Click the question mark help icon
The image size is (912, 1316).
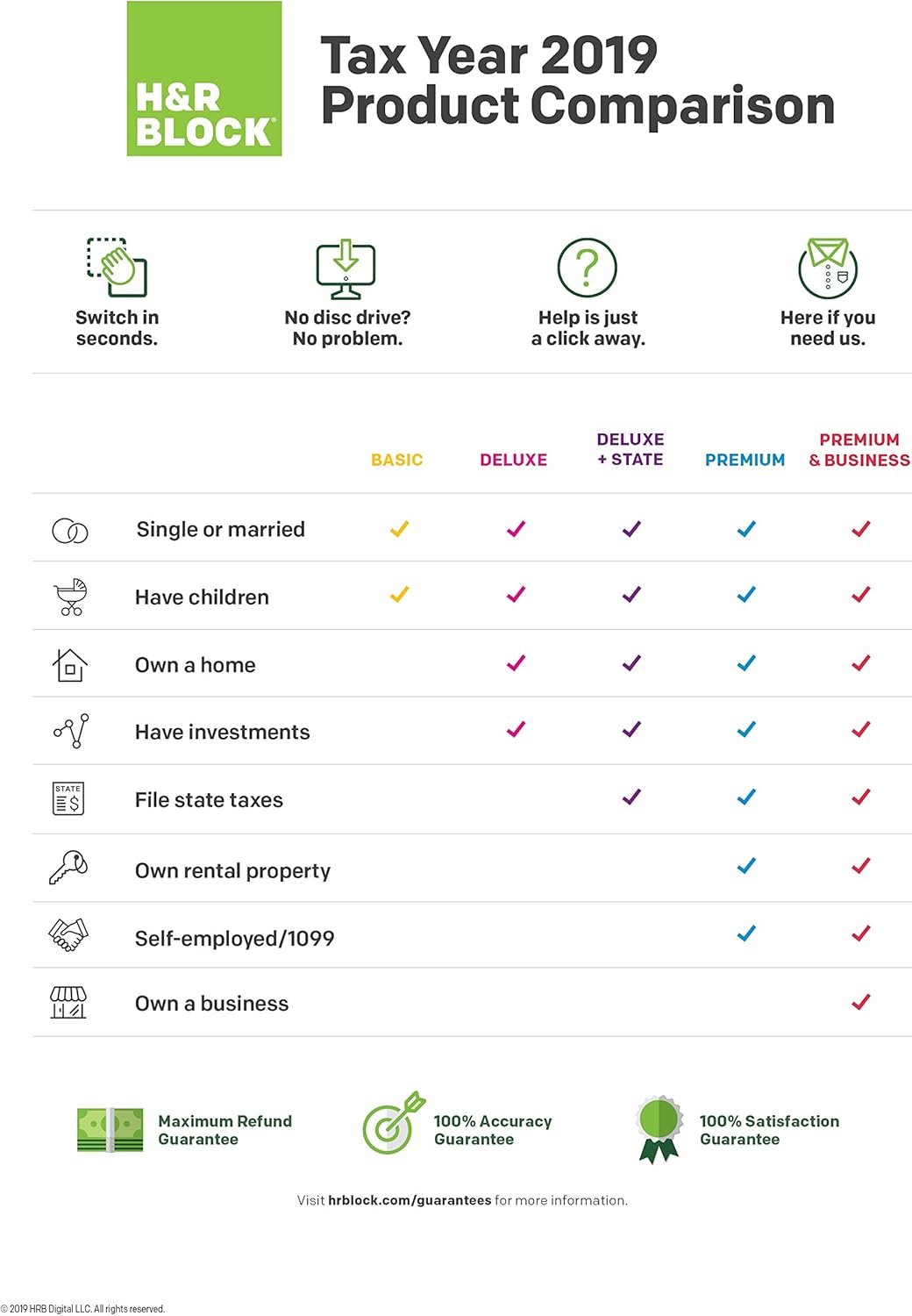click(588, 268)
